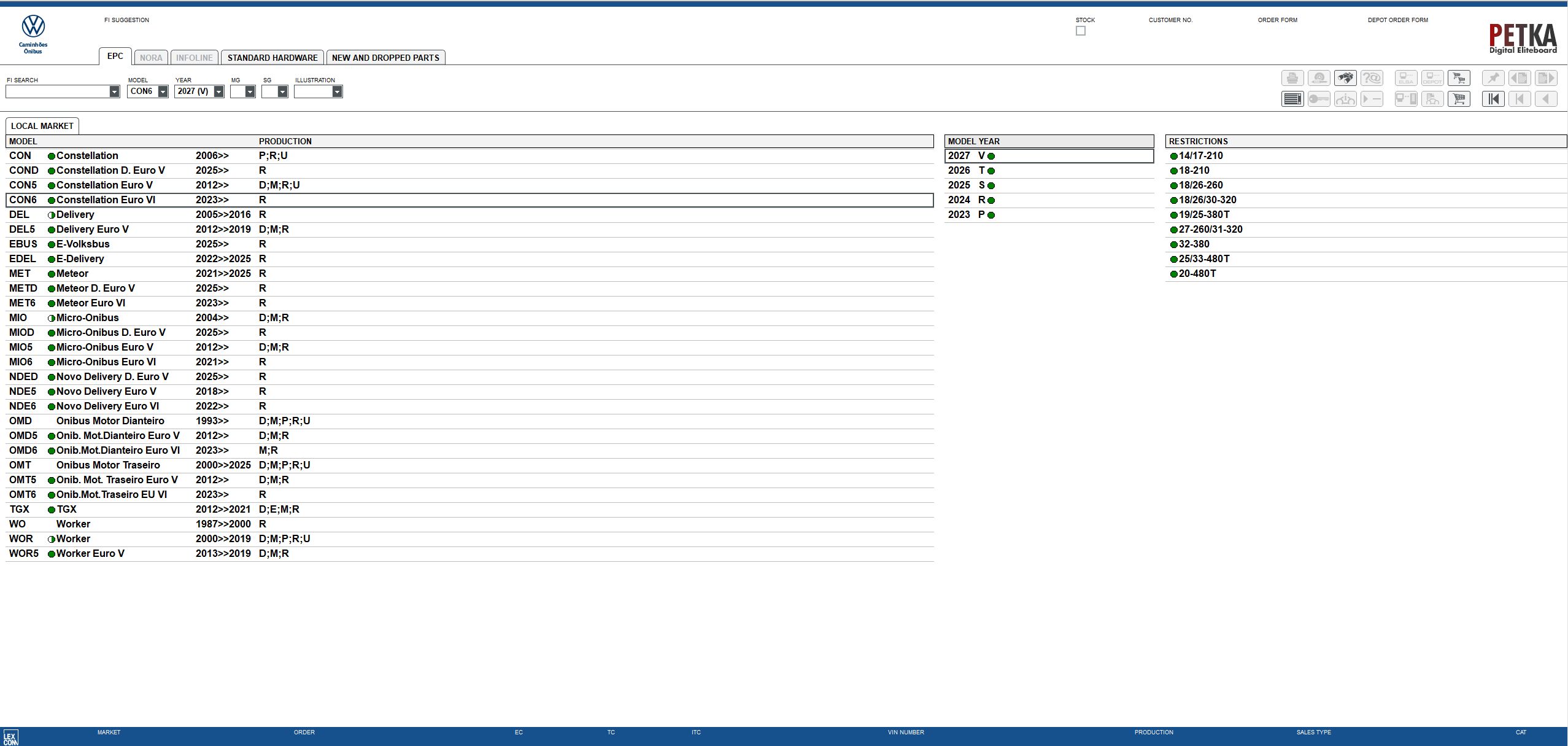Viewport: 1568px width, 746px height.
Task: Jump to the first level with double-bar arrow
Action: (1493, 99)
